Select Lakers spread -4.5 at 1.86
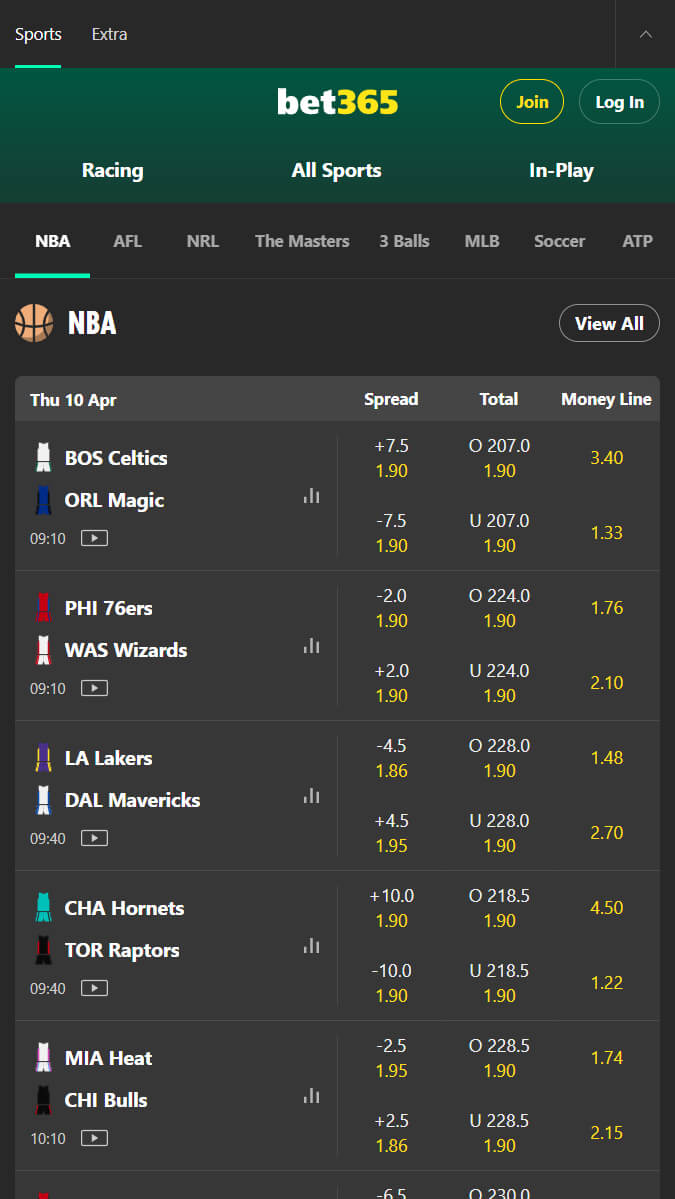 pyautogui.click(x=391, y=758)
